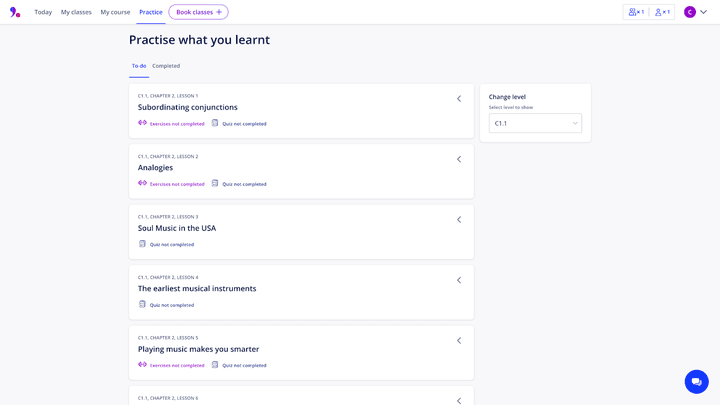Click quiz icon for Playing music lesson

point(215,365)
